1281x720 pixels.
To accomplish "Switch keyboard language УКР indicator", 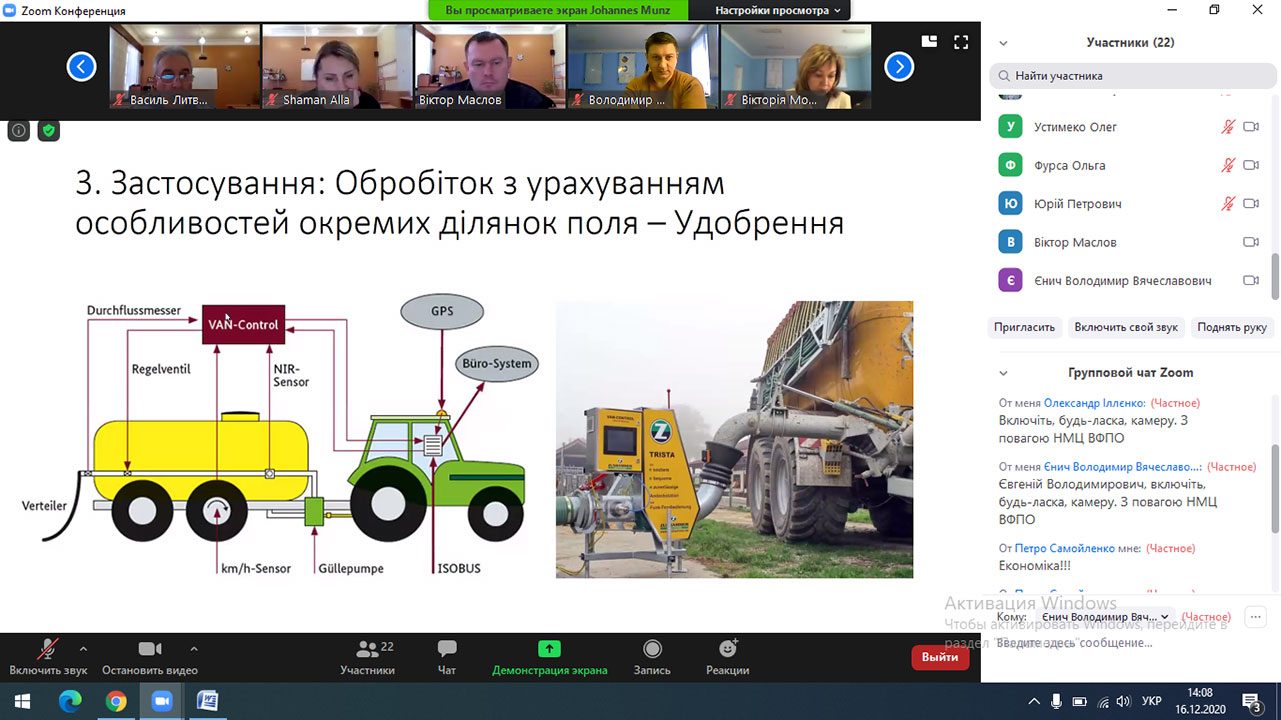I will point(1152,701).
